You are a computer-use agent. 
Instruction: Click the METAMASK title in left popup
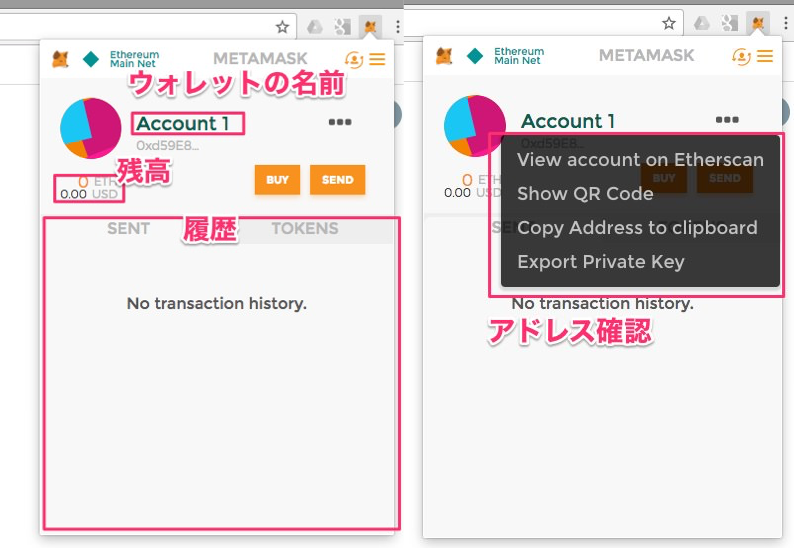tap(260, 59)
